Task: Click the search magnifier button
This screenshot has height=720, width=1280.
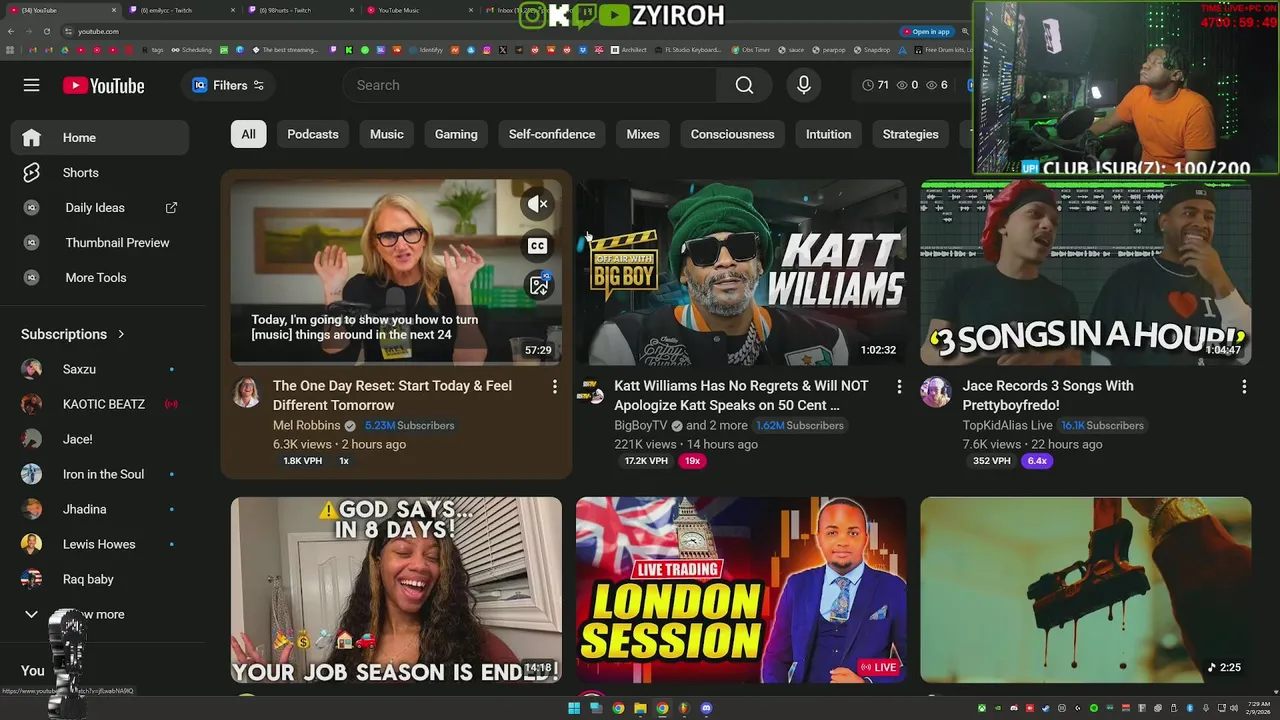Action: [x=744, y=85]
